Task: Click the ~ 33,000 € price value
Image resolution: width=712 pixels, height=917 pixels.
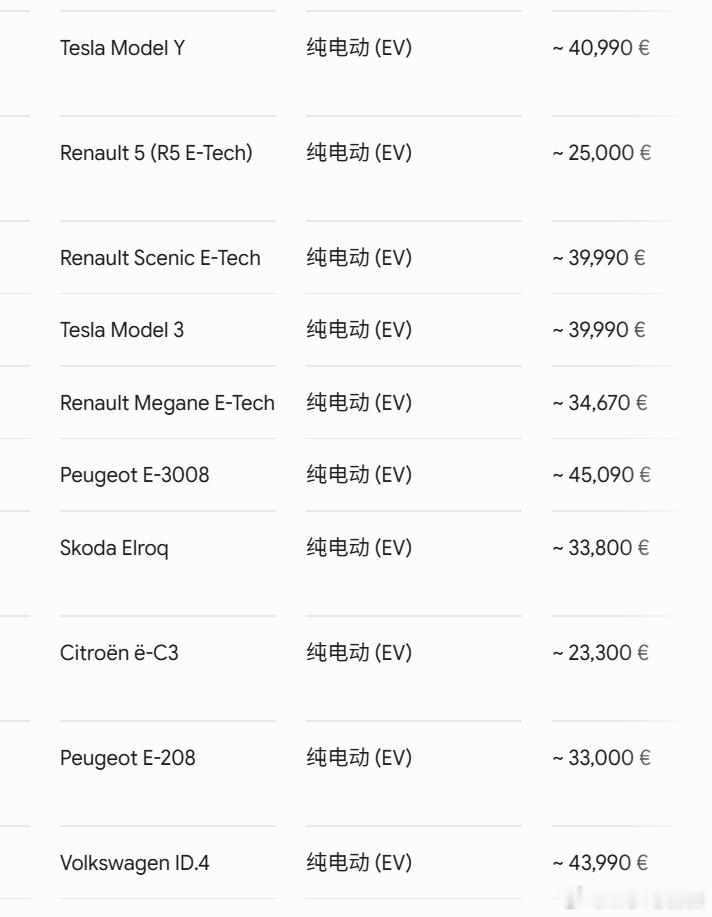Action: click(601, 758)
